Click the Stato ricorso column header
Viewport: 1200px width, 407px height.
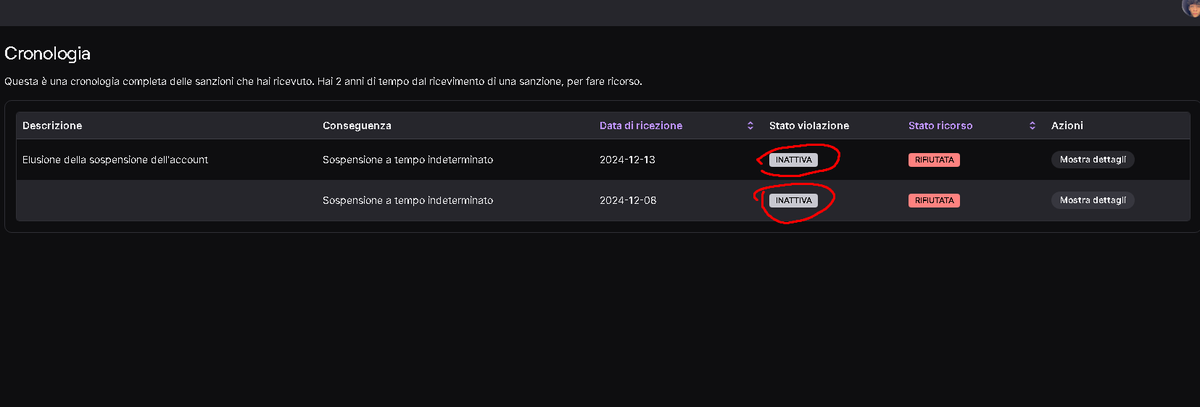point(940,126)
